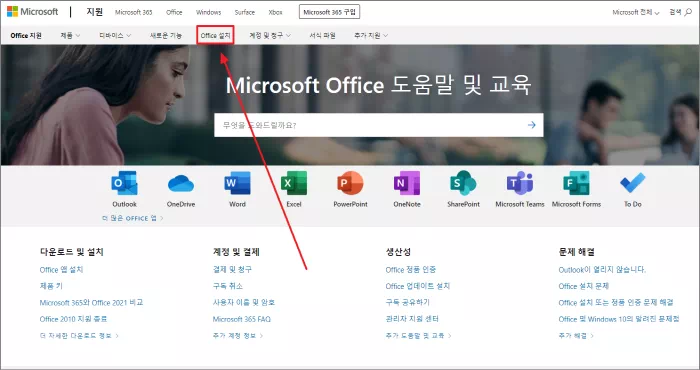Expand the 계정 및 청구 dropdown
The image size is (700, 370).
pyautogui.click(x=270, y=35)
